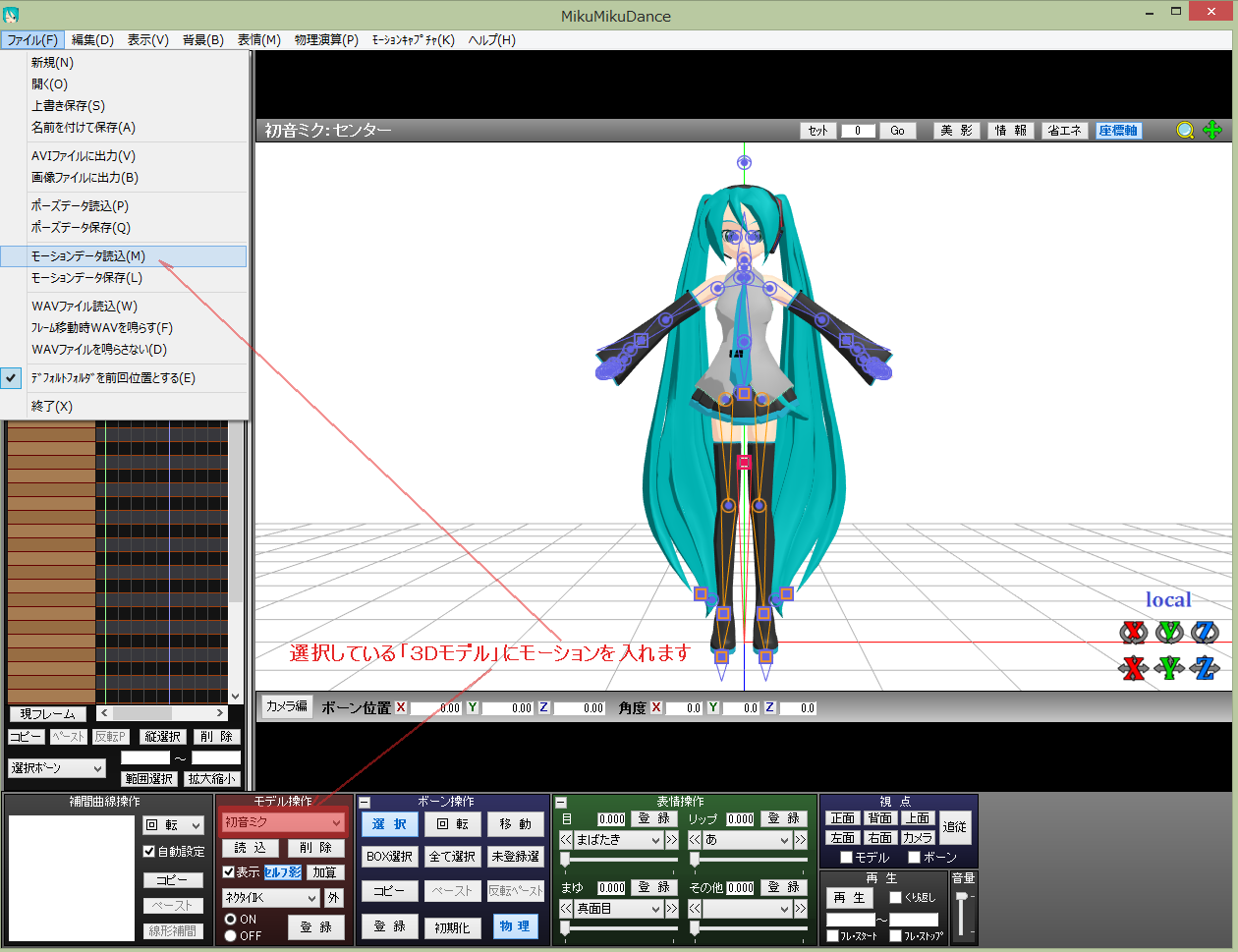This screenshot has width=1238, height=952.
Task: Click next >> arrow in その他 morph row
Action: click(x=801, y=909)
